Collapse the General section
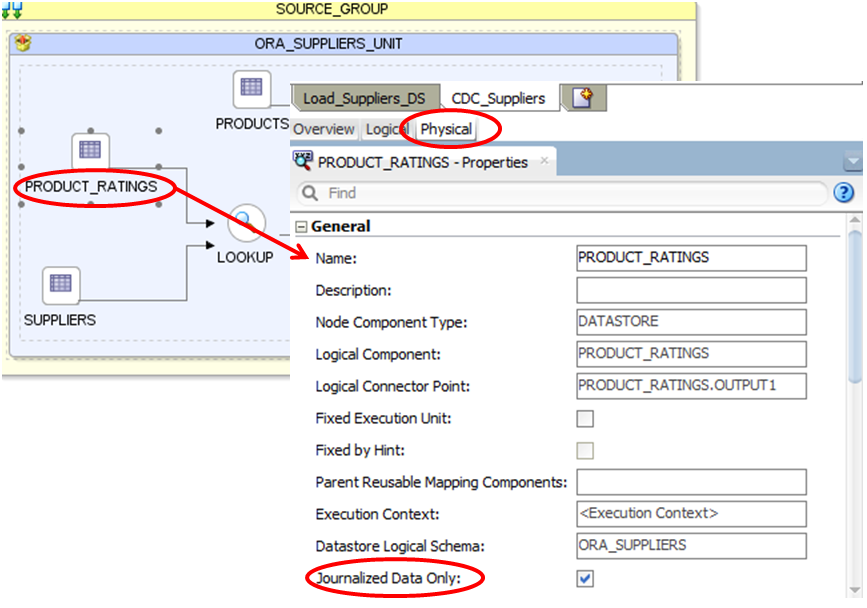Screen dimensions: 867x608 click(301, 227)
